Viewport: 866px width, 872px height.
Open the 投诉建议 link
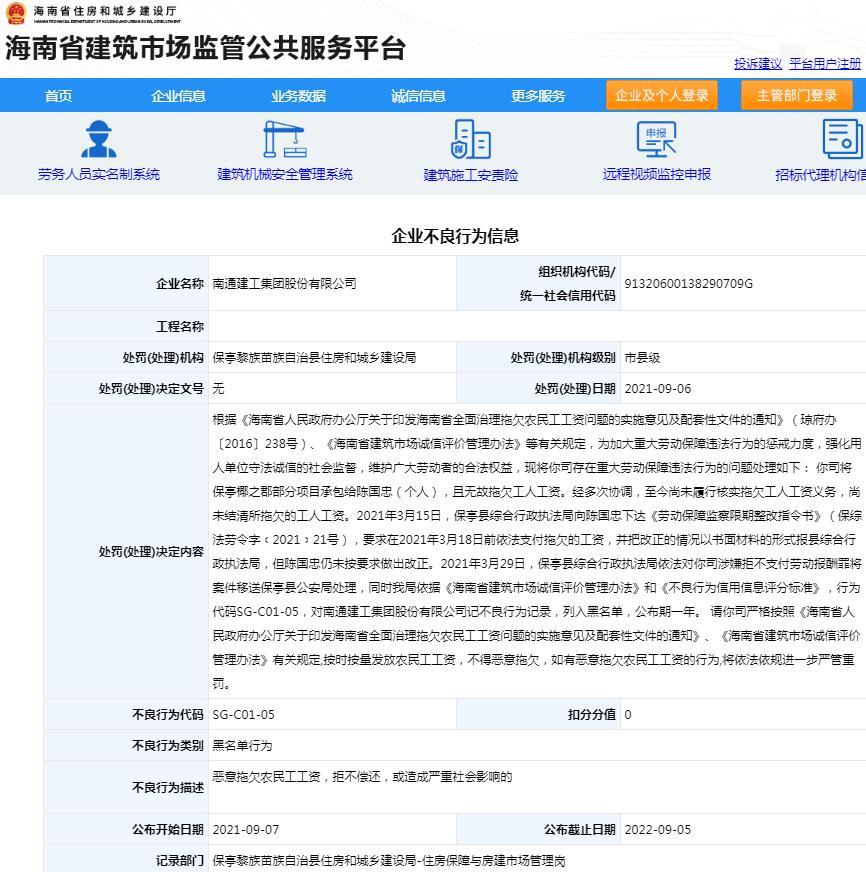coord(758,63)
